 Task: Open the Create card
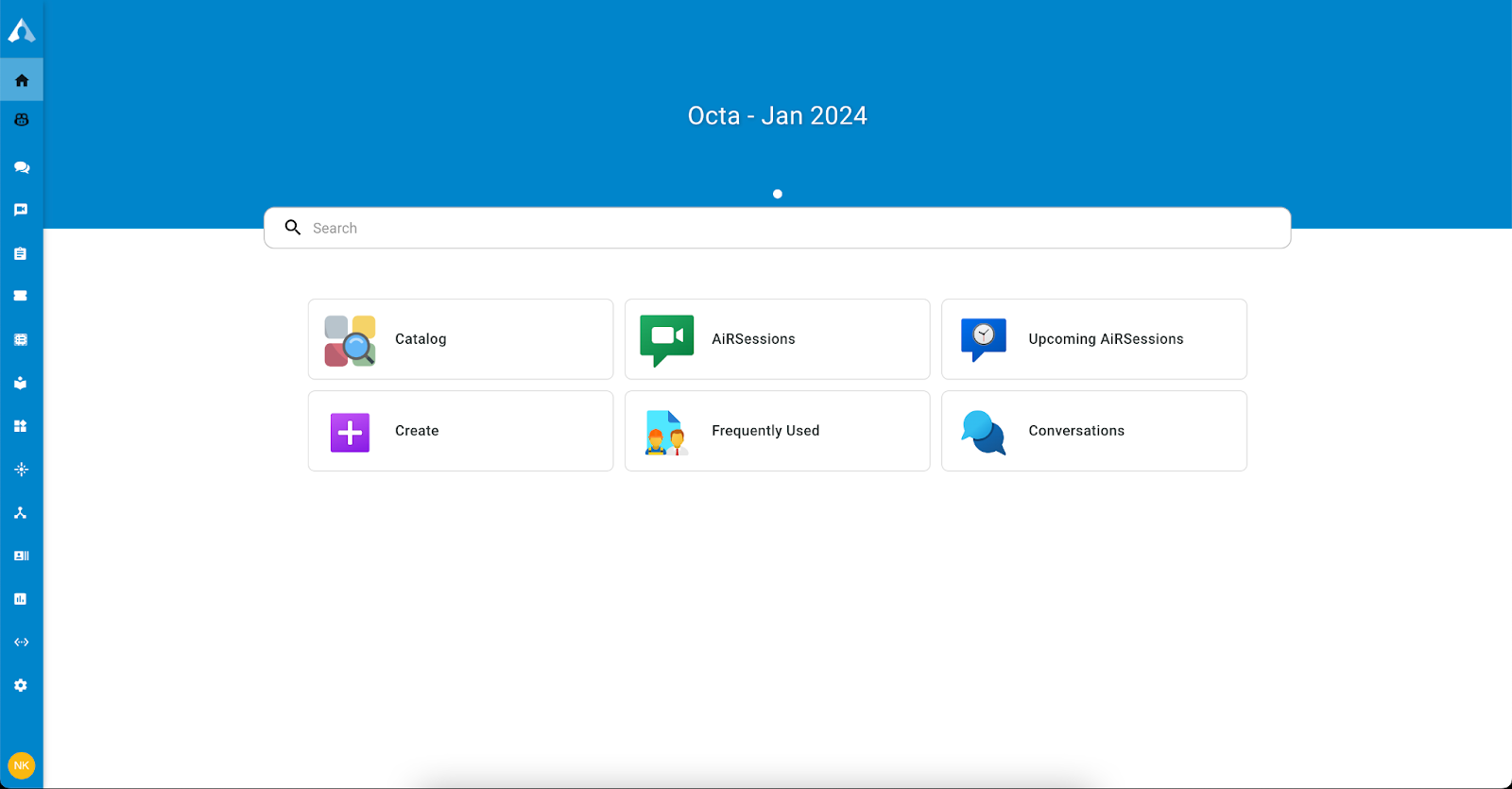[x=460, y=431]
